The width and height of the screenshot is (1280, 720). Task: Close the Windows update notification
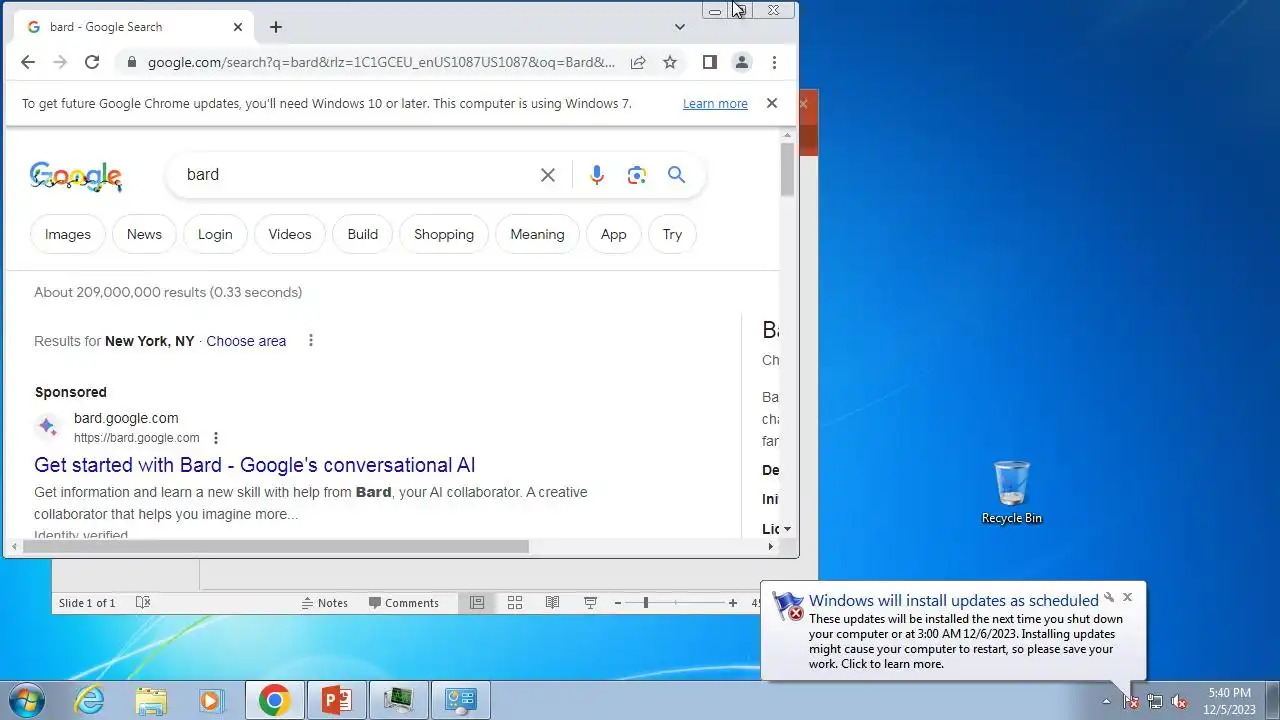coord(1127,597)
